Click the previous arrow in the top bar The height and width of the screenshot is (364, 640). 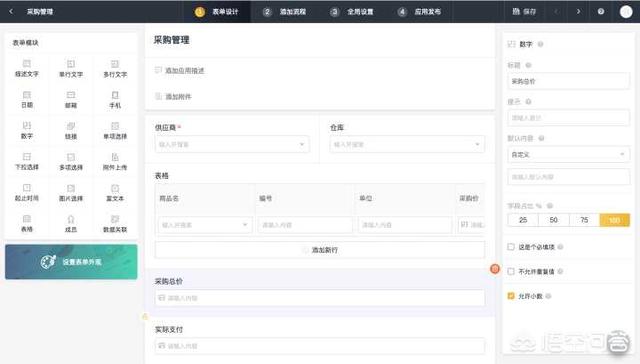tap(556, 11)
